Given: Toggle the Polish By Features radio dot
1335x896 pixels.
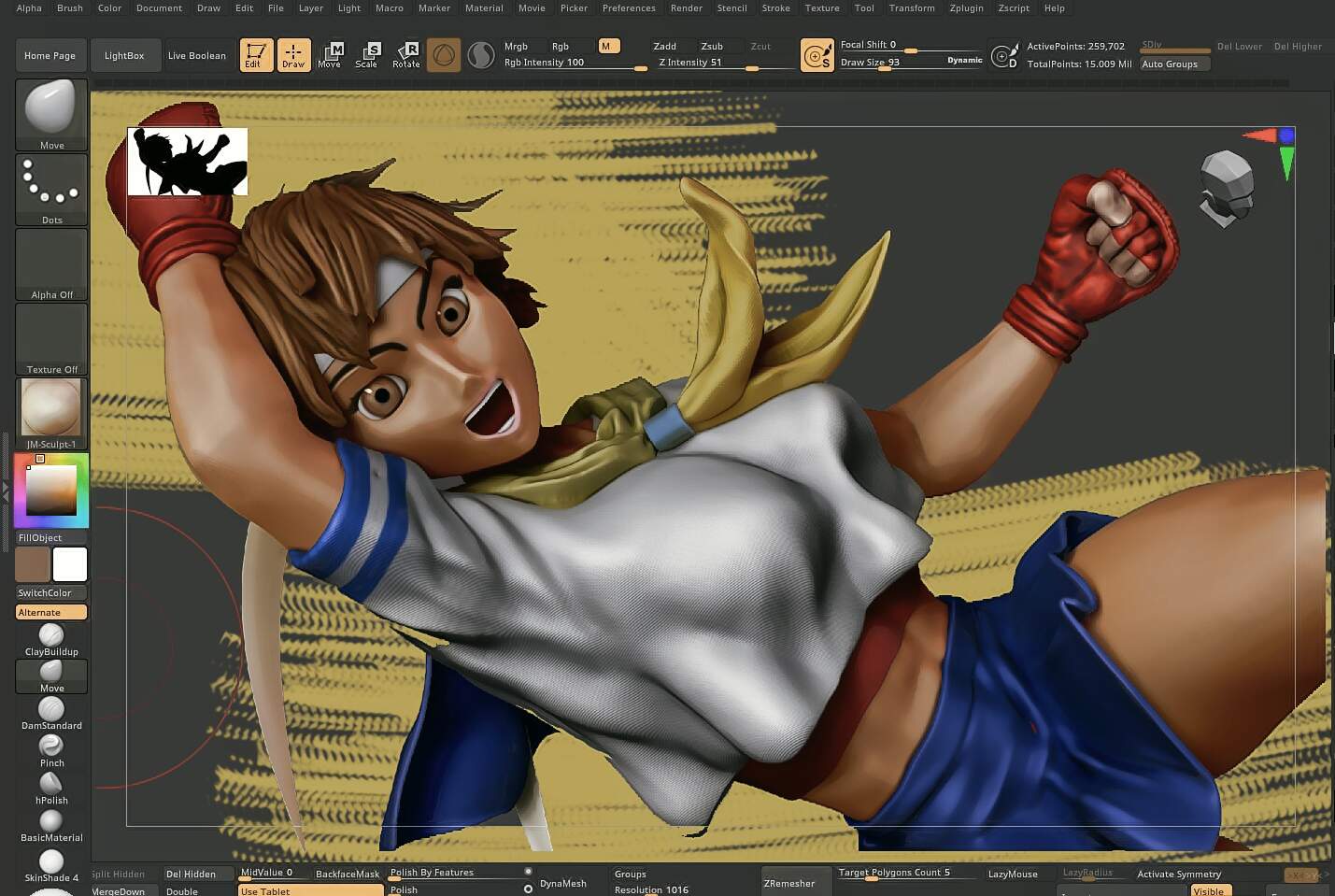Looking at the screenshot, I should 528,872.
